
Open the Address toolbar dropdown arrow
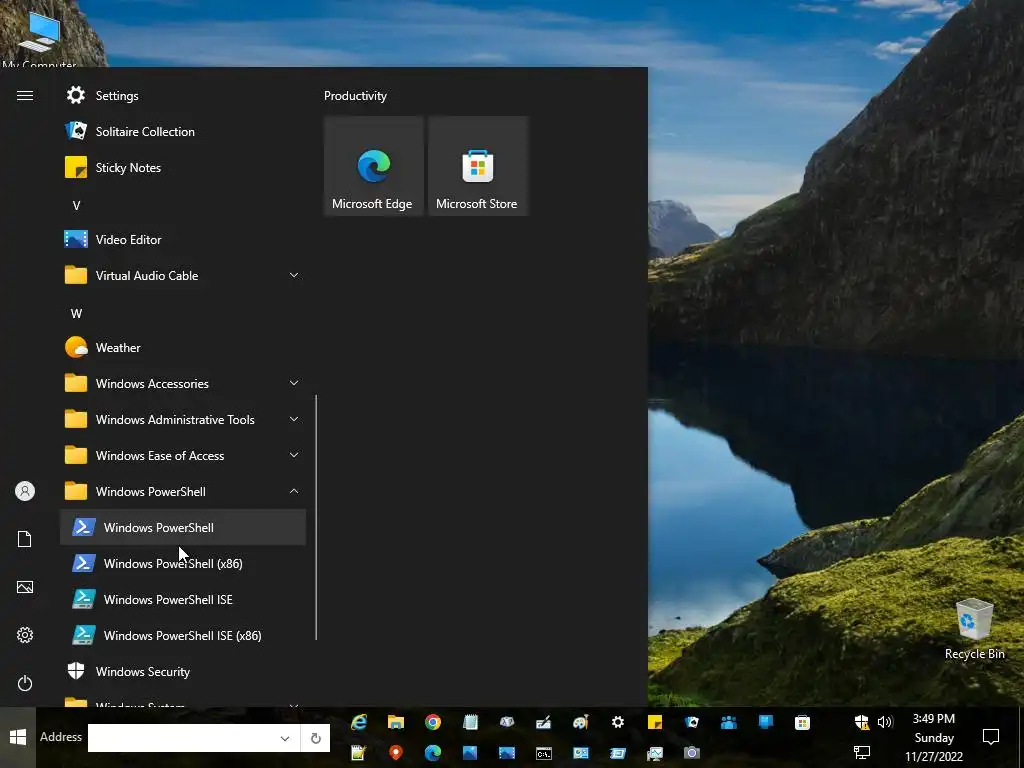click(285, 738)
